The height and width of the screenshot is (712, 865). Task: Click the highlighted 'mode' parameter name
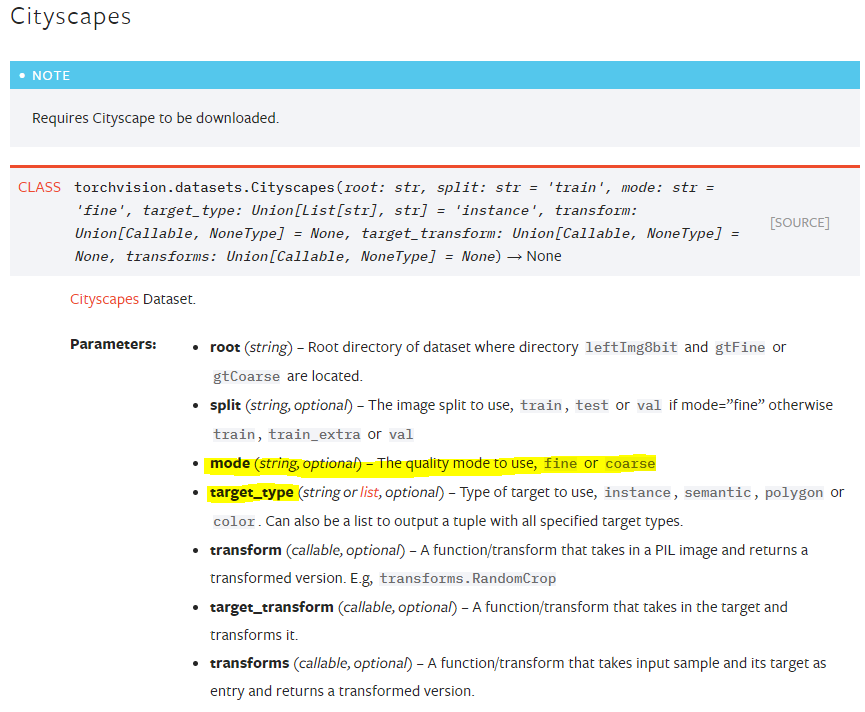230,463
